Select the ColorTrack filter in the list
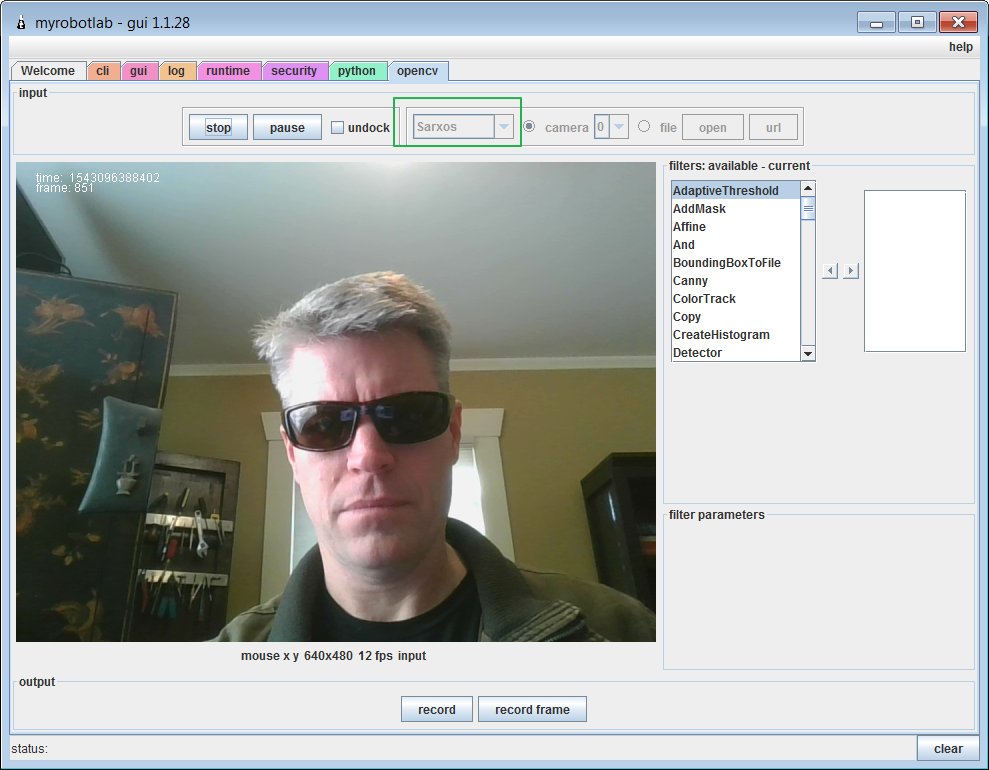The image size is (989, 770). [x=703, y=298]
